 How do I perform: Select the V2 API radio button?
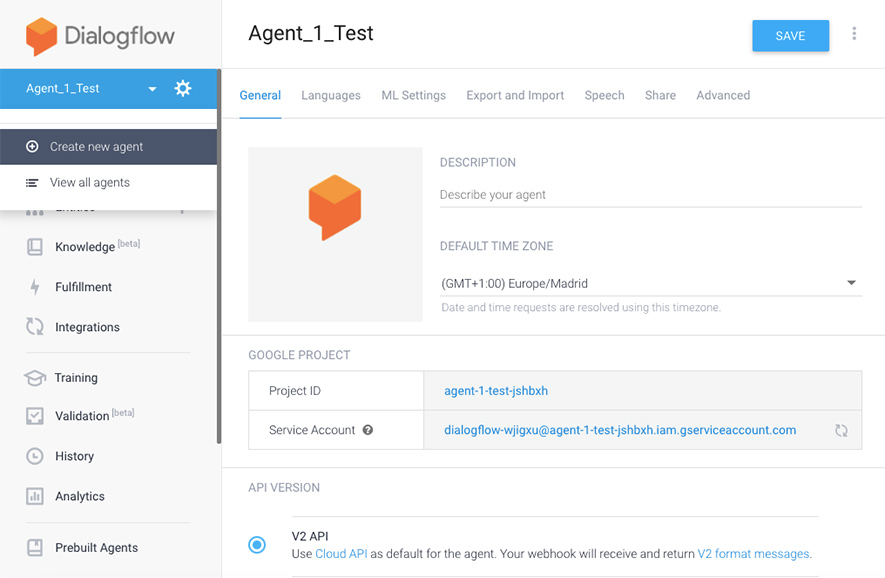[257, 545]
